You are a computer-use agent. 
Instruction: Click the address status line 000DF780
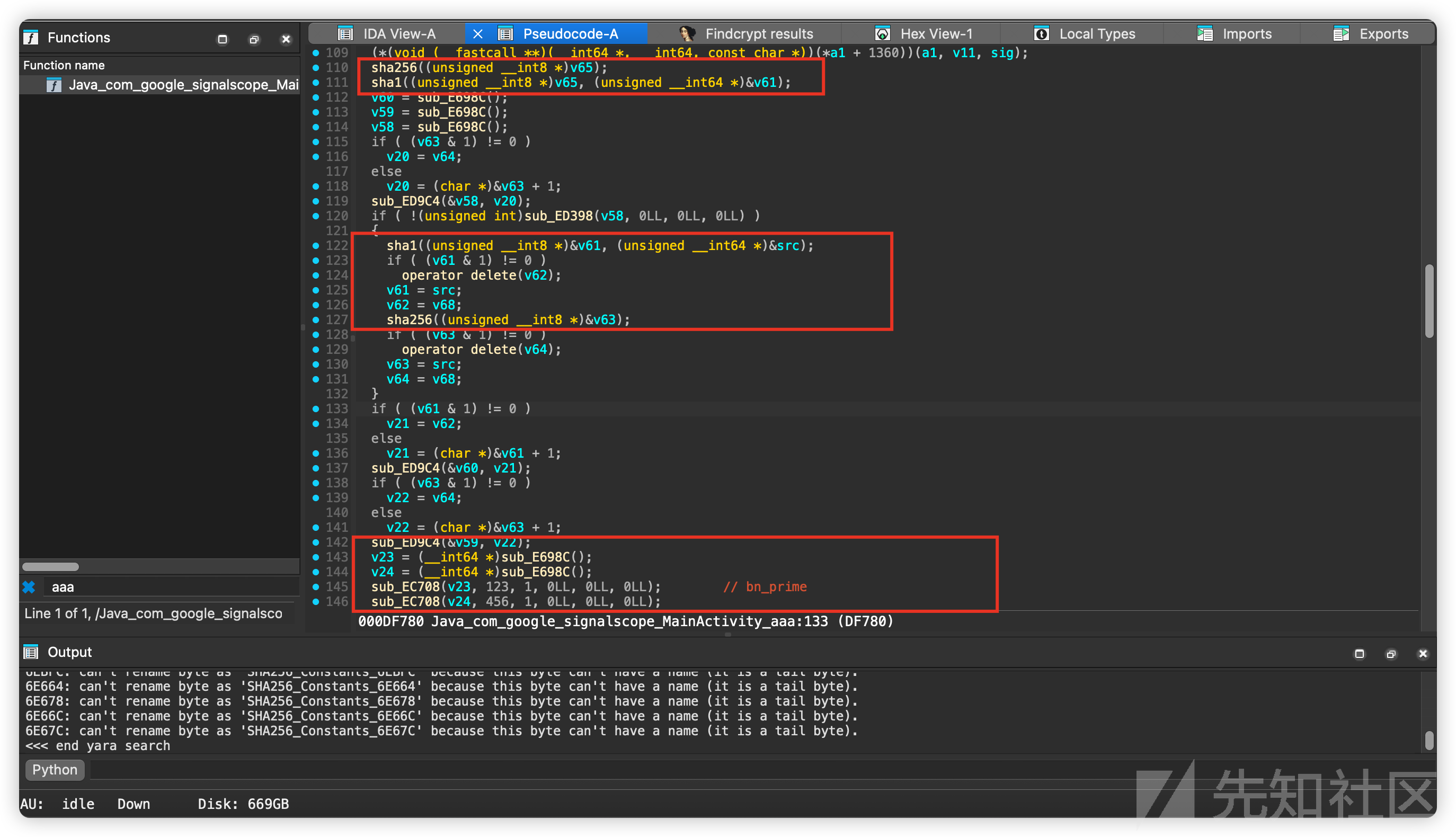[x=625, y=621]
